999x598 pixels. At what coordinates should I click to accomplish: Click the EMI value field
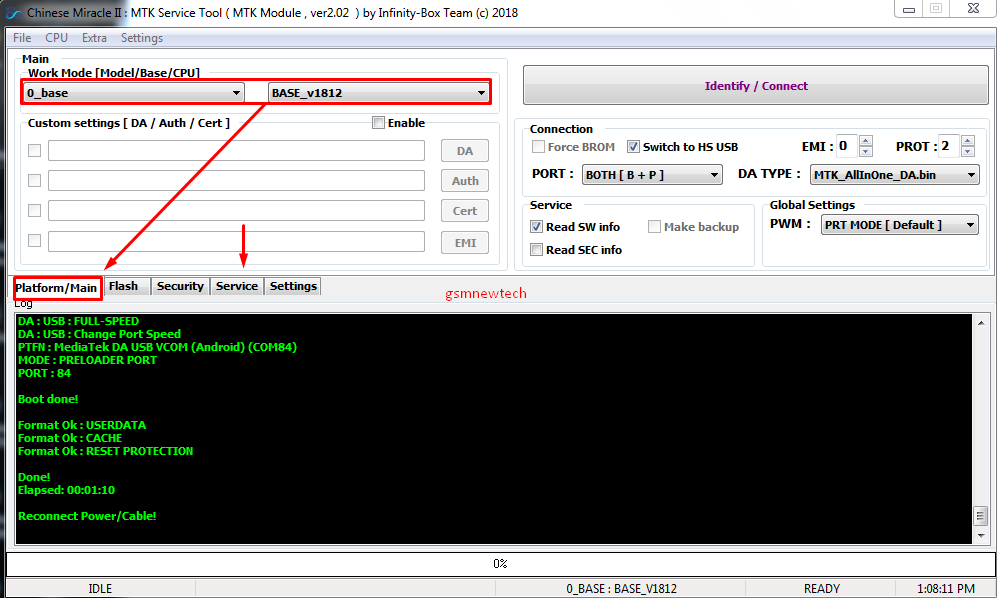[x=847, y=146]
